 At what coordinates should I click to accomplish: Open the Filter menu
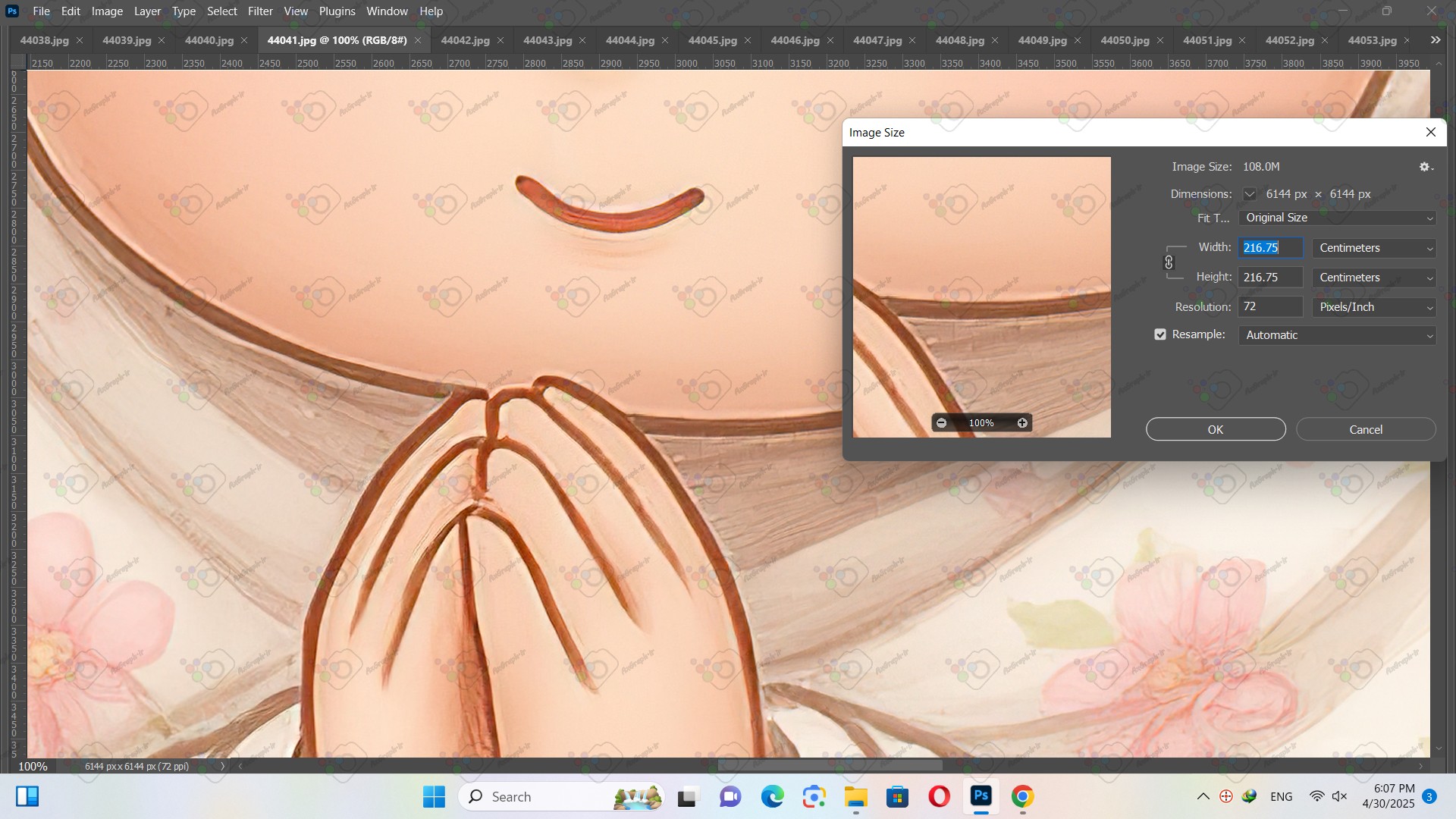(260, 11)
